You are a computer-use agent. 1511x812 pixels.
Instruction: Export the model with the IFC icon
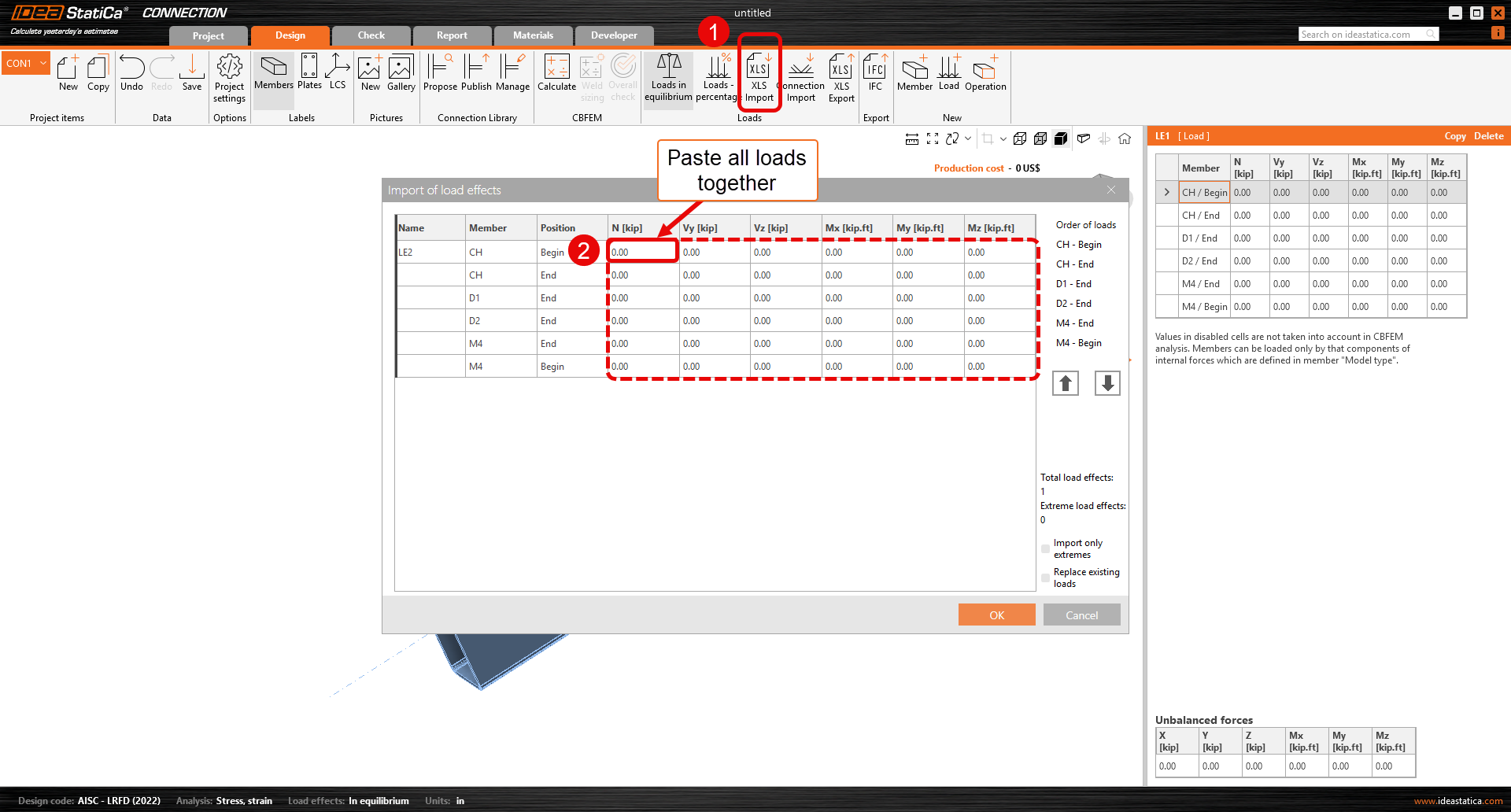(875, 75)
